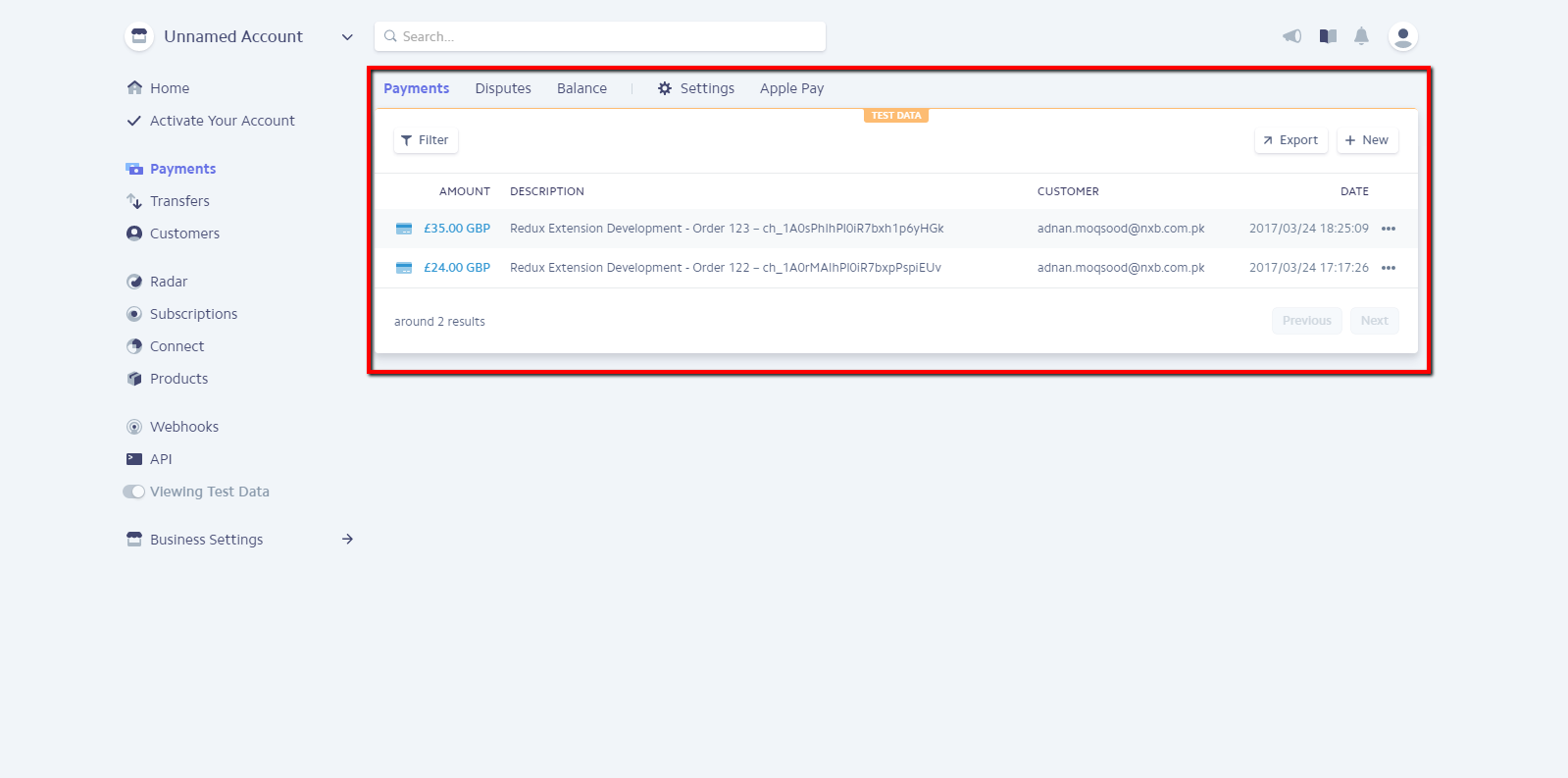Open Transfers in the sidebar
Image resolution: width=1568 pixels, height=778 pixels.
pyautogui.click(x=179, y=201)
